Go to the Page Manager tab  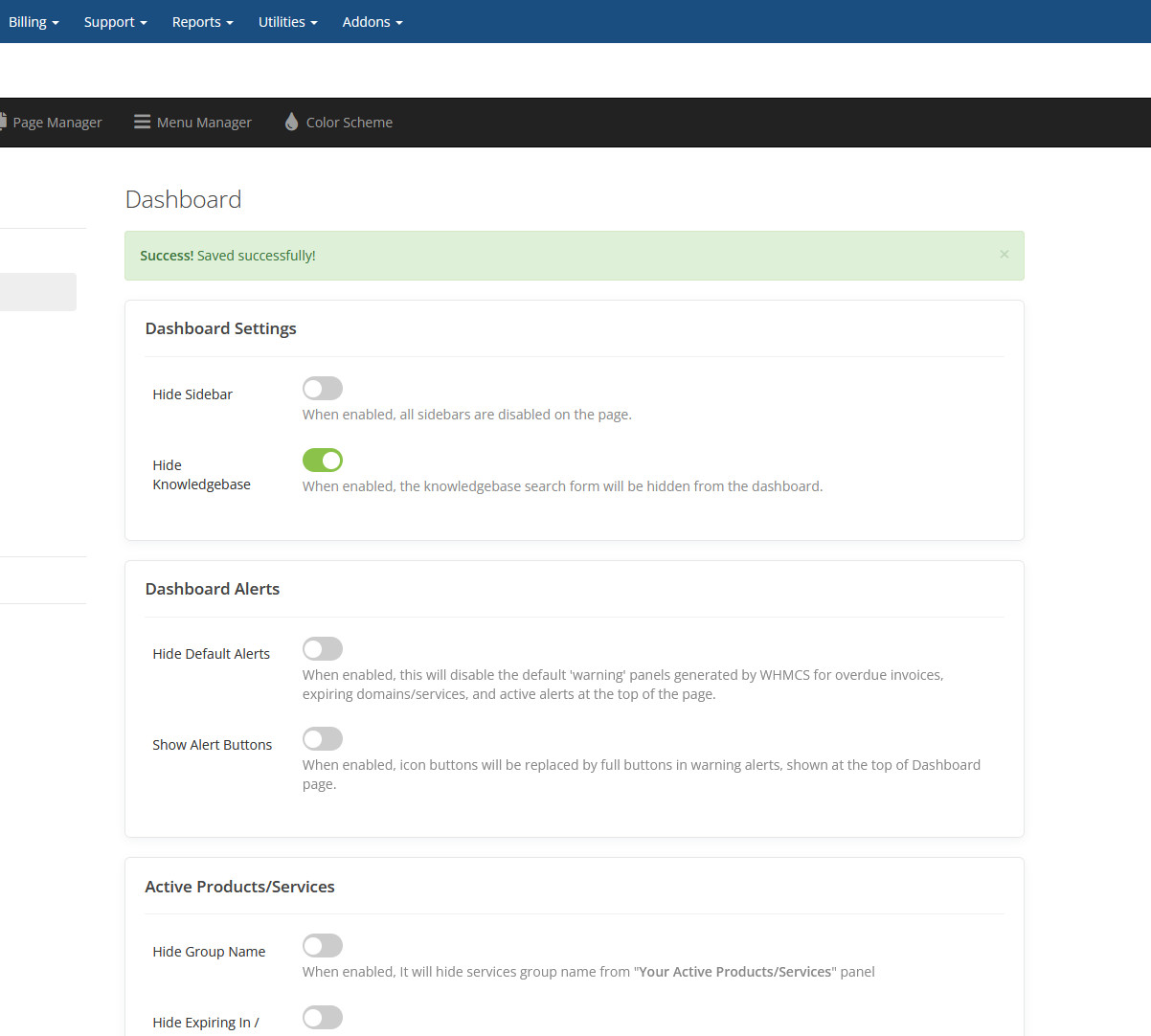click(x=56, y=123)
